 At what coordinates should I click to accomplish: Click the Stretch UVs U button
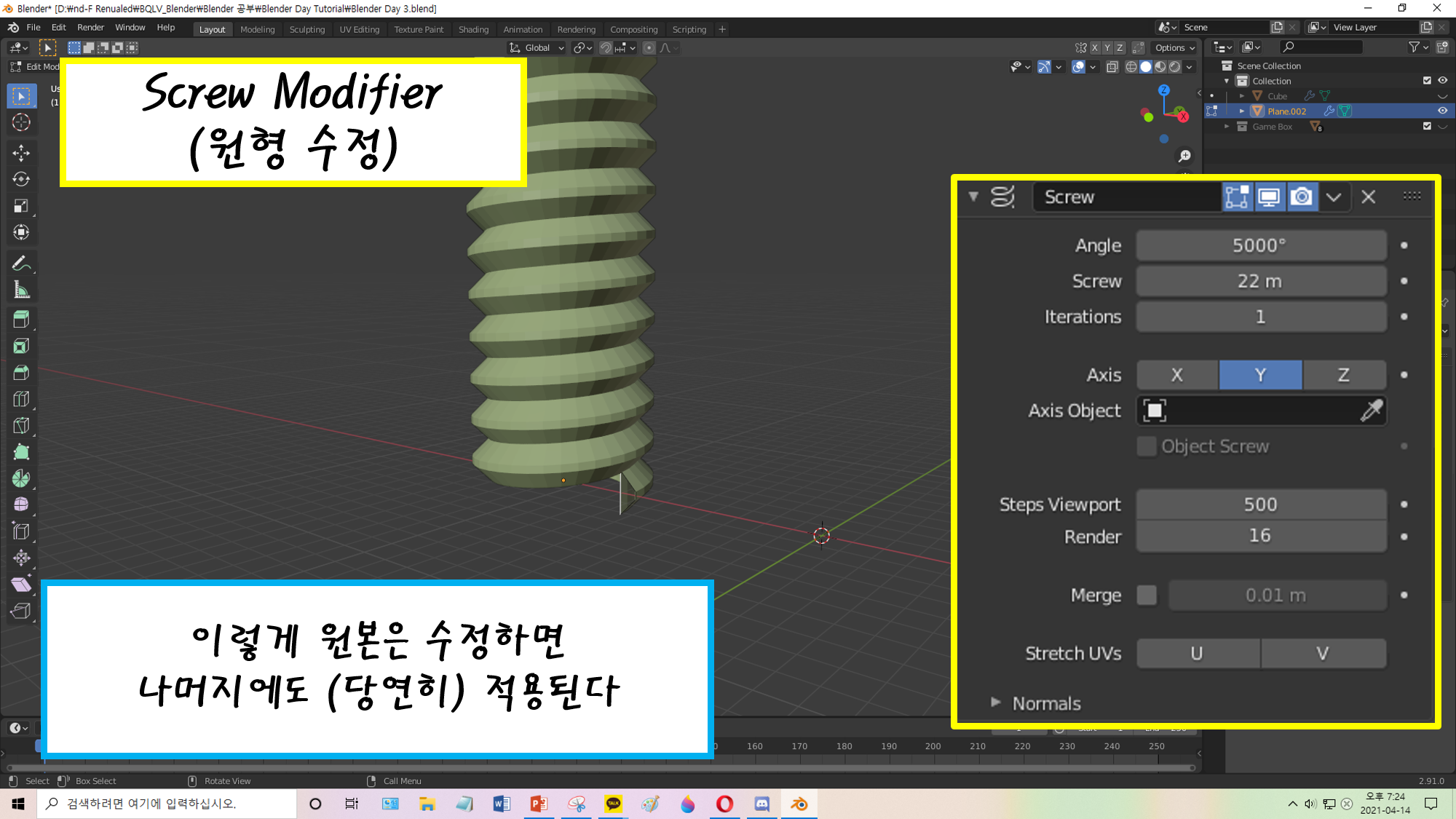click(x=1198, y=654)
